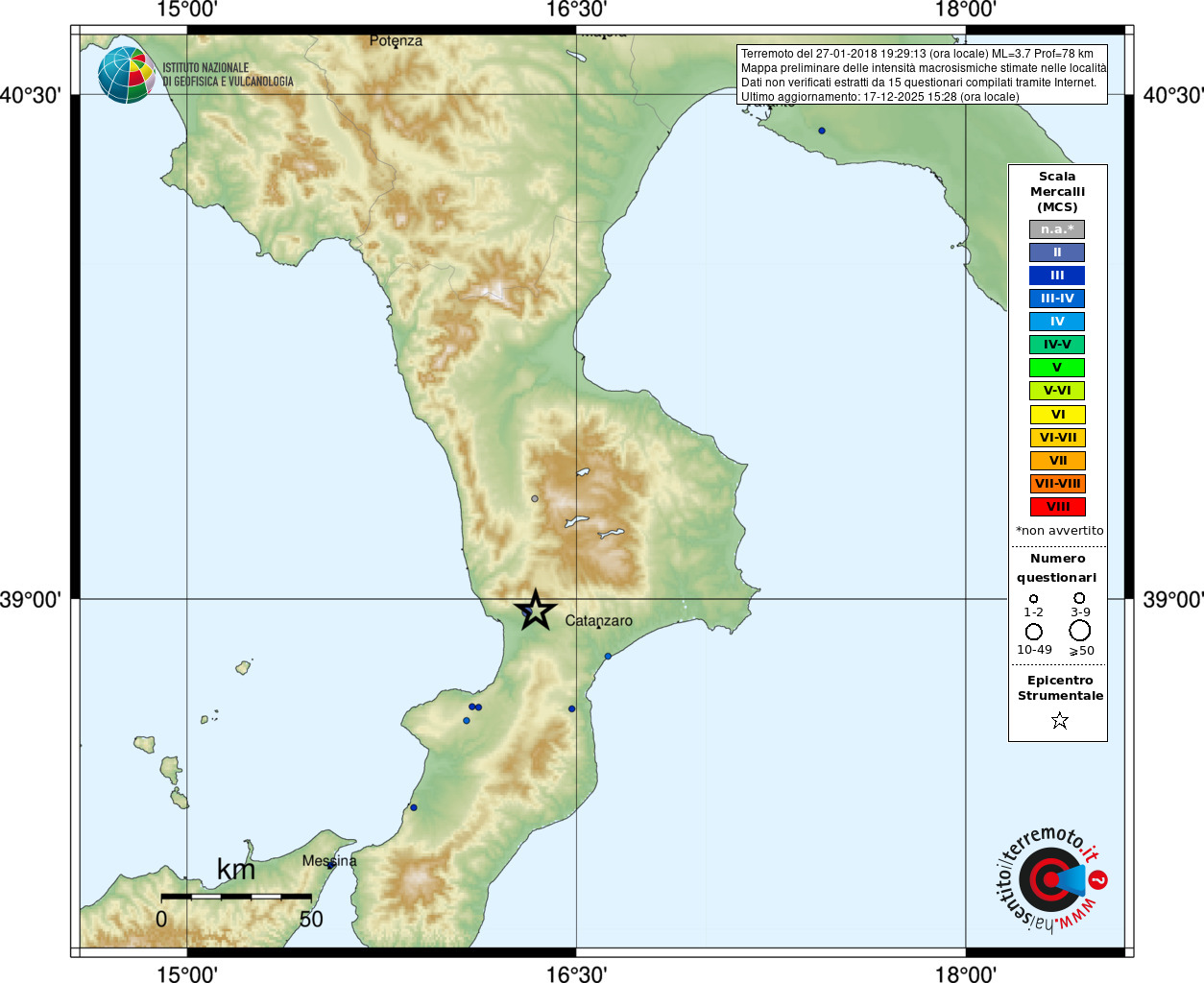The width and height of the screenshot is (1204, 983).
Task: Click the light-blue IV legend swatch
Action: [x=1057, y=322]
